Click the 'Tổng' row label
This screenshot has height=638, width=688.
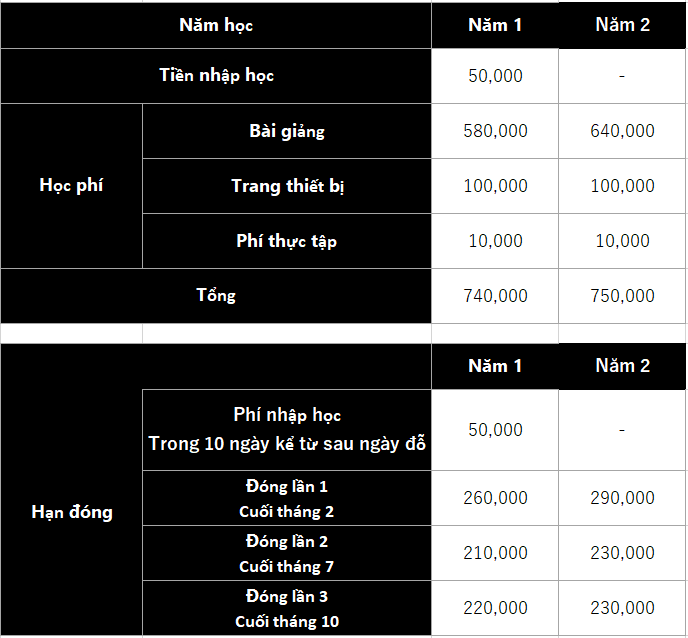(216, 296)
